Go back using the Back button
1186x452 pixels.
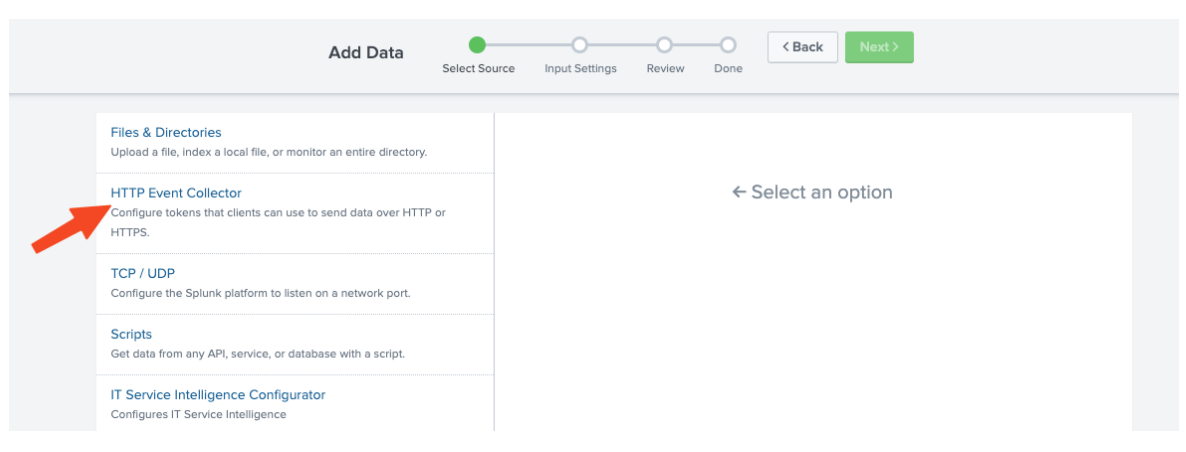802,47
